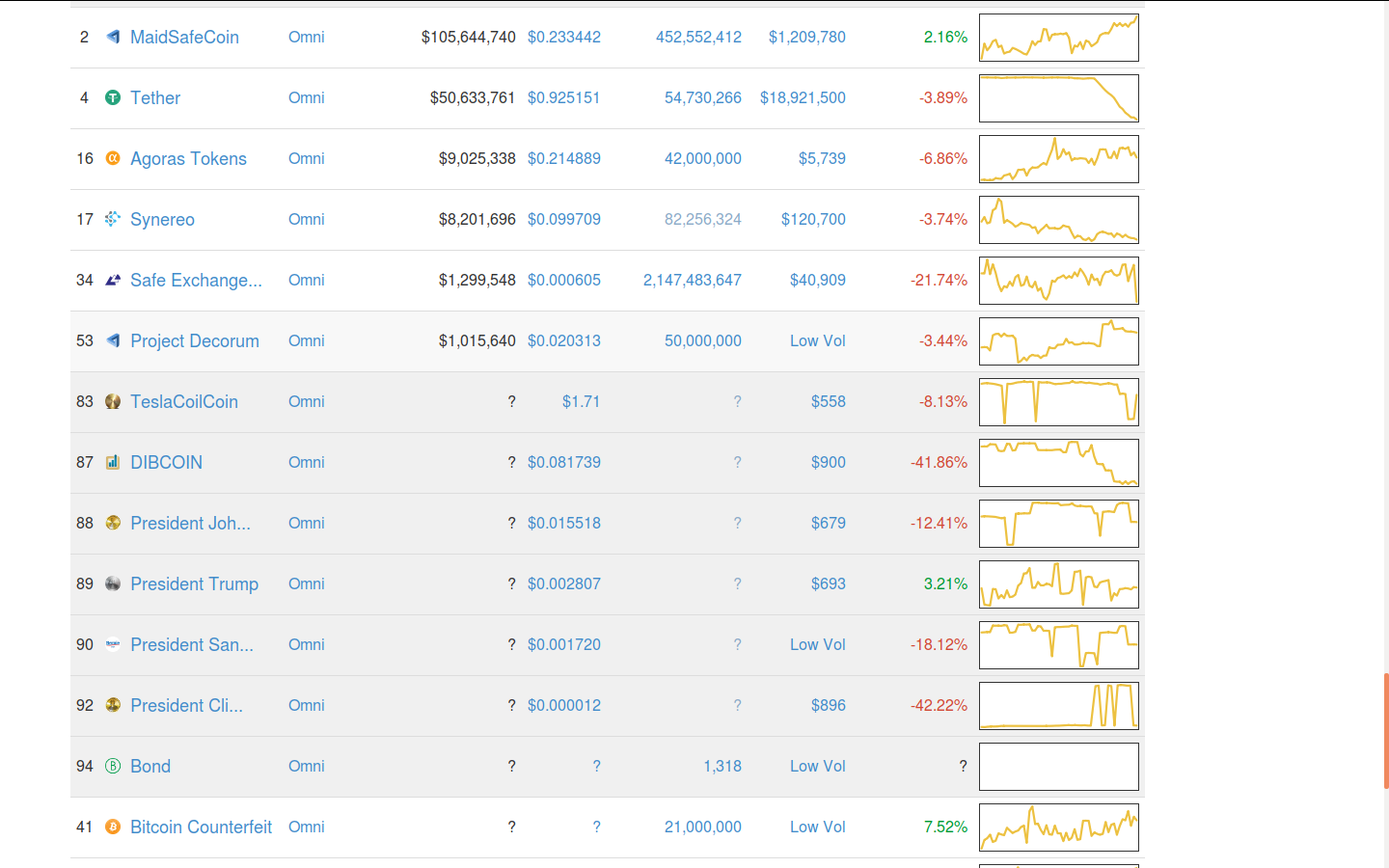This screenshot has height=868, width=1389.
Task: Click the Omni platform link for MaidSafeCoin
Action: [306, 37]
